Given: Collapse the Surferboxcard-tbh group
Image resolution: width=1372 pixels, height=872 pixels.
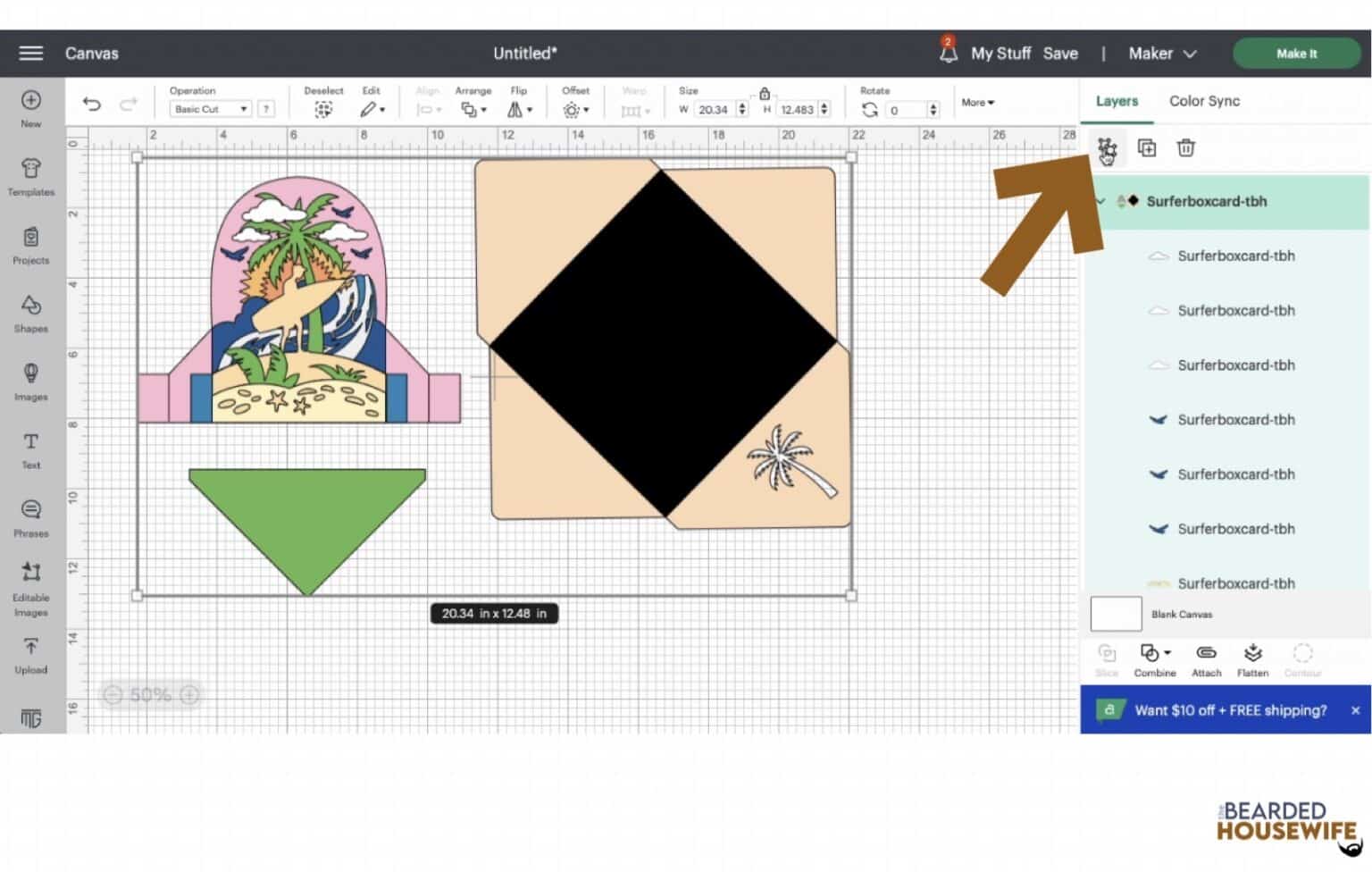Looking at the screenshot, I should pyautogui.click(x=1100, y=201).
